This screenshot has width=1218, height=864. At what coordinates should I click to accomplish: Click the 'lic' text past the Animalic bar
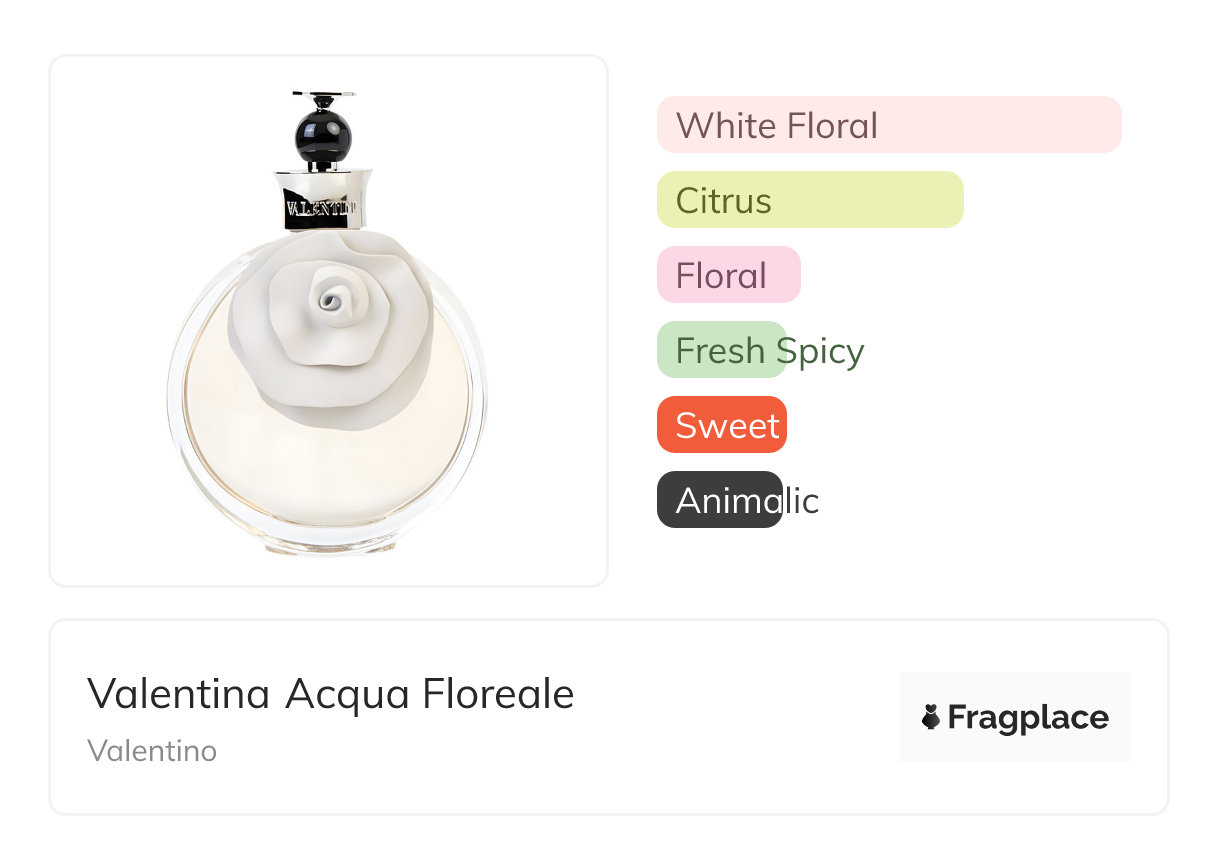pos(802,500)
